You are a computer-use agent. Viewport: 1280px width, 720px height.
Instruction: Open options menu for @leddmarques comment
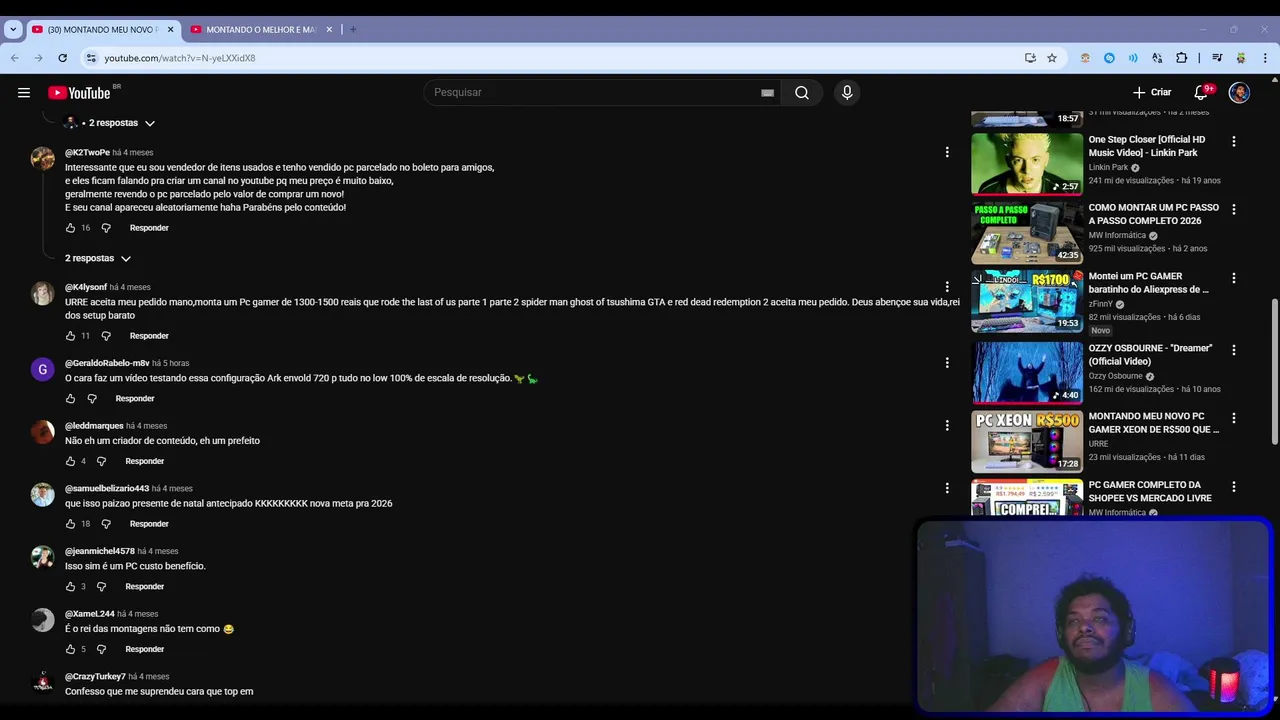947,425
